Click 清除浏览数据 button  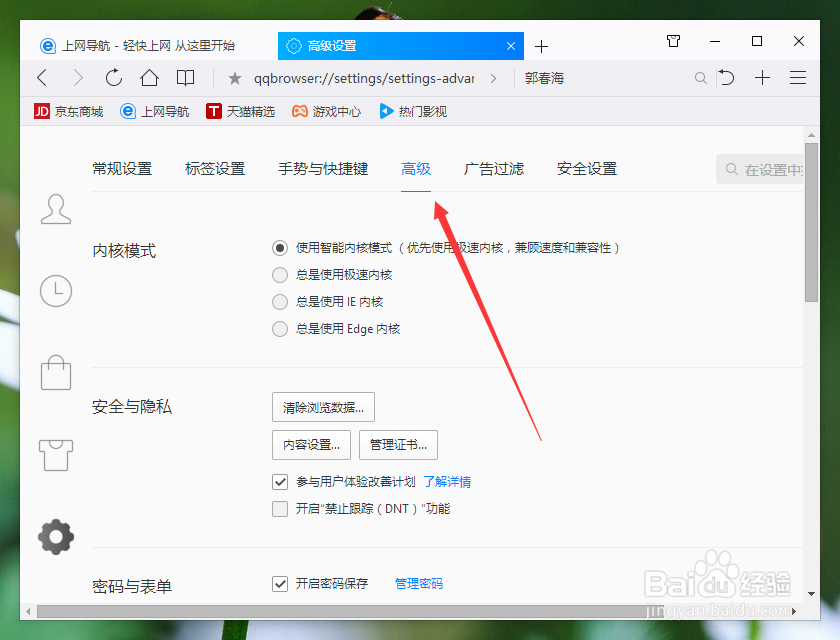[x=323, y=408]
